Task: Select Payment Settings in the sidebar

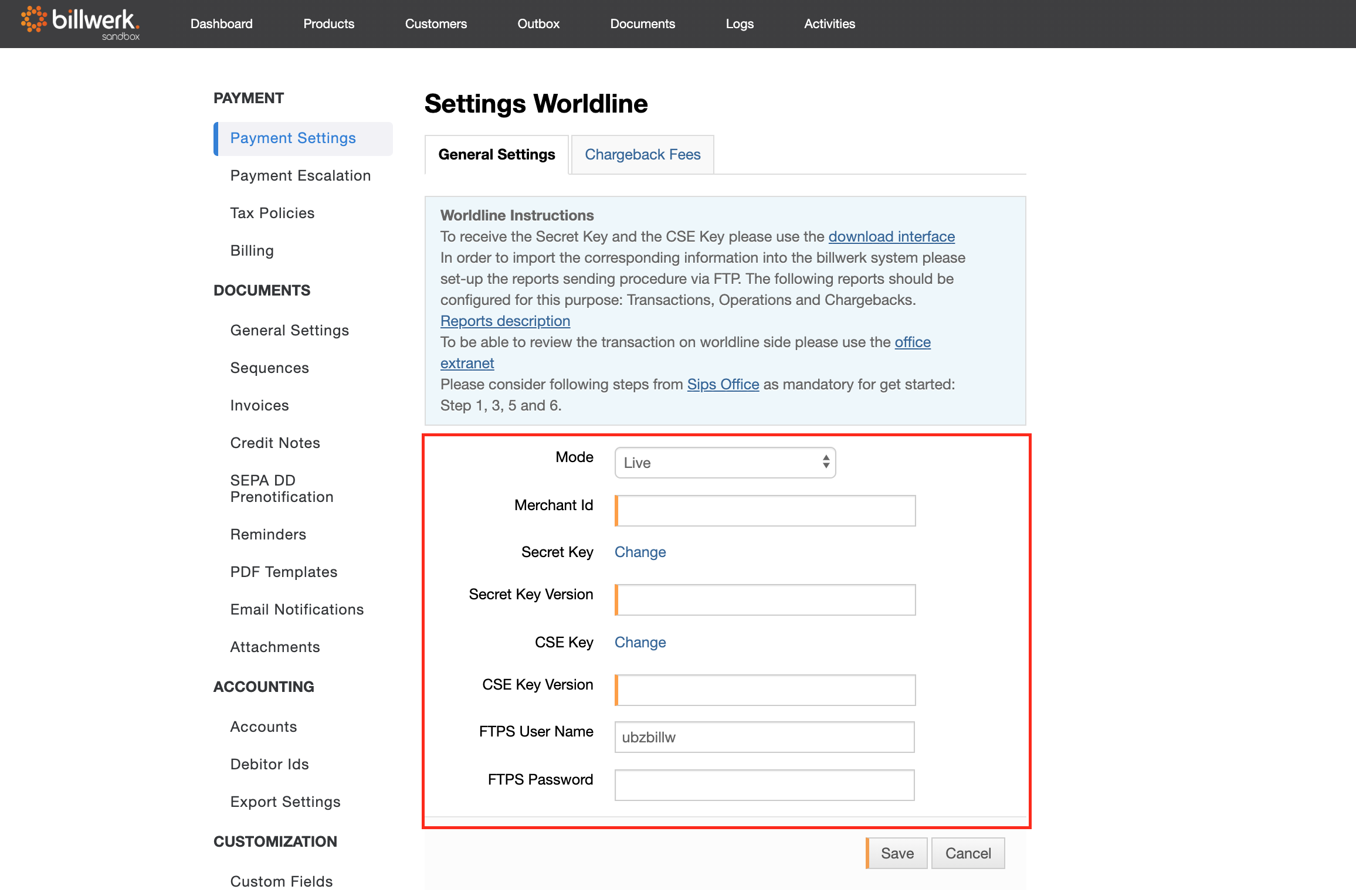Action: coord(303,138)
